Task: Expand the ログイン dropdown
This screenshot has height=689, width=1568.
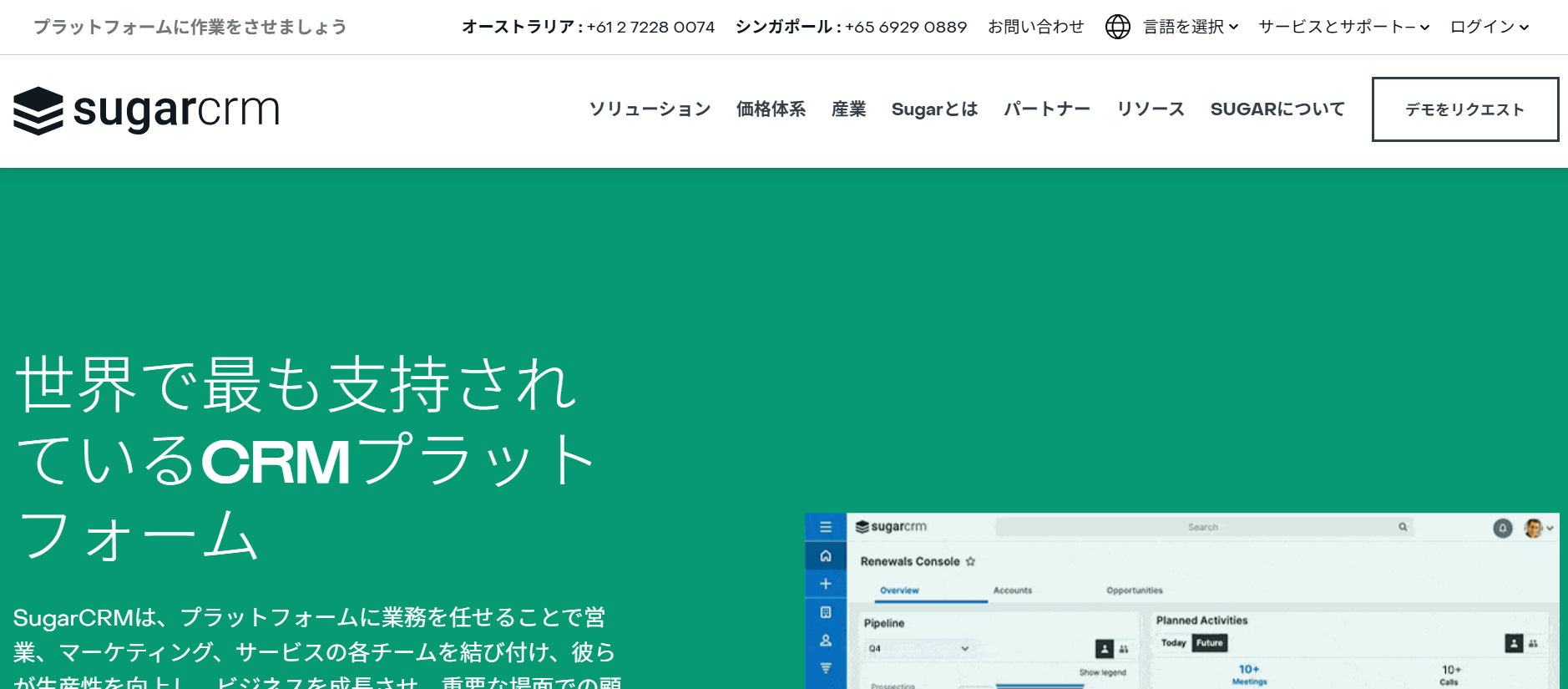Action: 1490,27
